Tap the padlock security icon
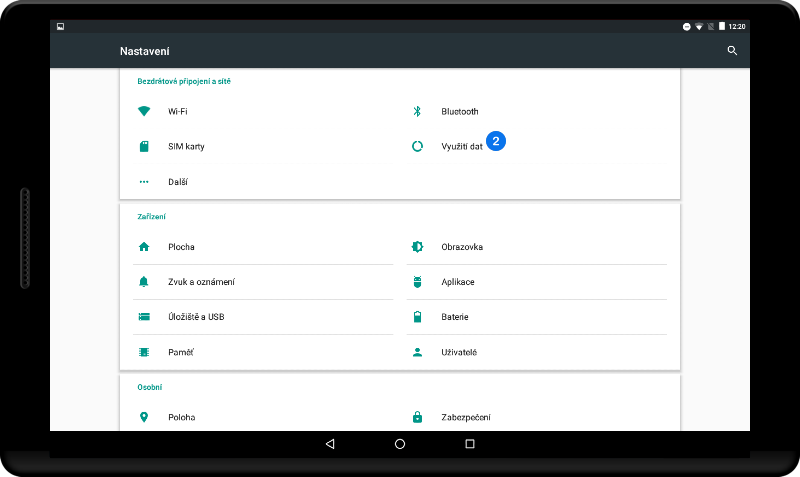The height and width of the screenshot is (477, 800). coord(417,417)
